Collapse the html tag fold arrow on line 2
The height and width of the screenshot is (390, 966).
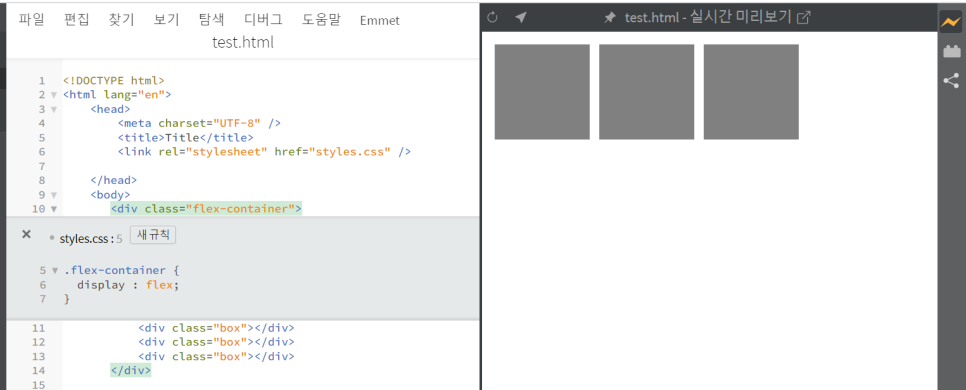(x=54, y=95)
